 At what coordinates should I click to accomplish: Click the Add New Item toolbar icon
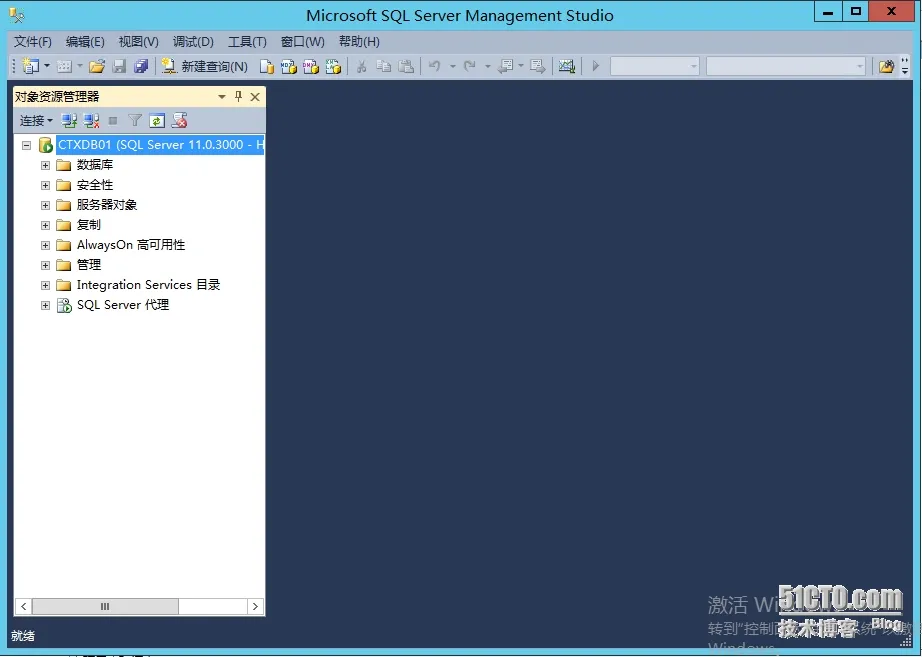click(64, 66)
